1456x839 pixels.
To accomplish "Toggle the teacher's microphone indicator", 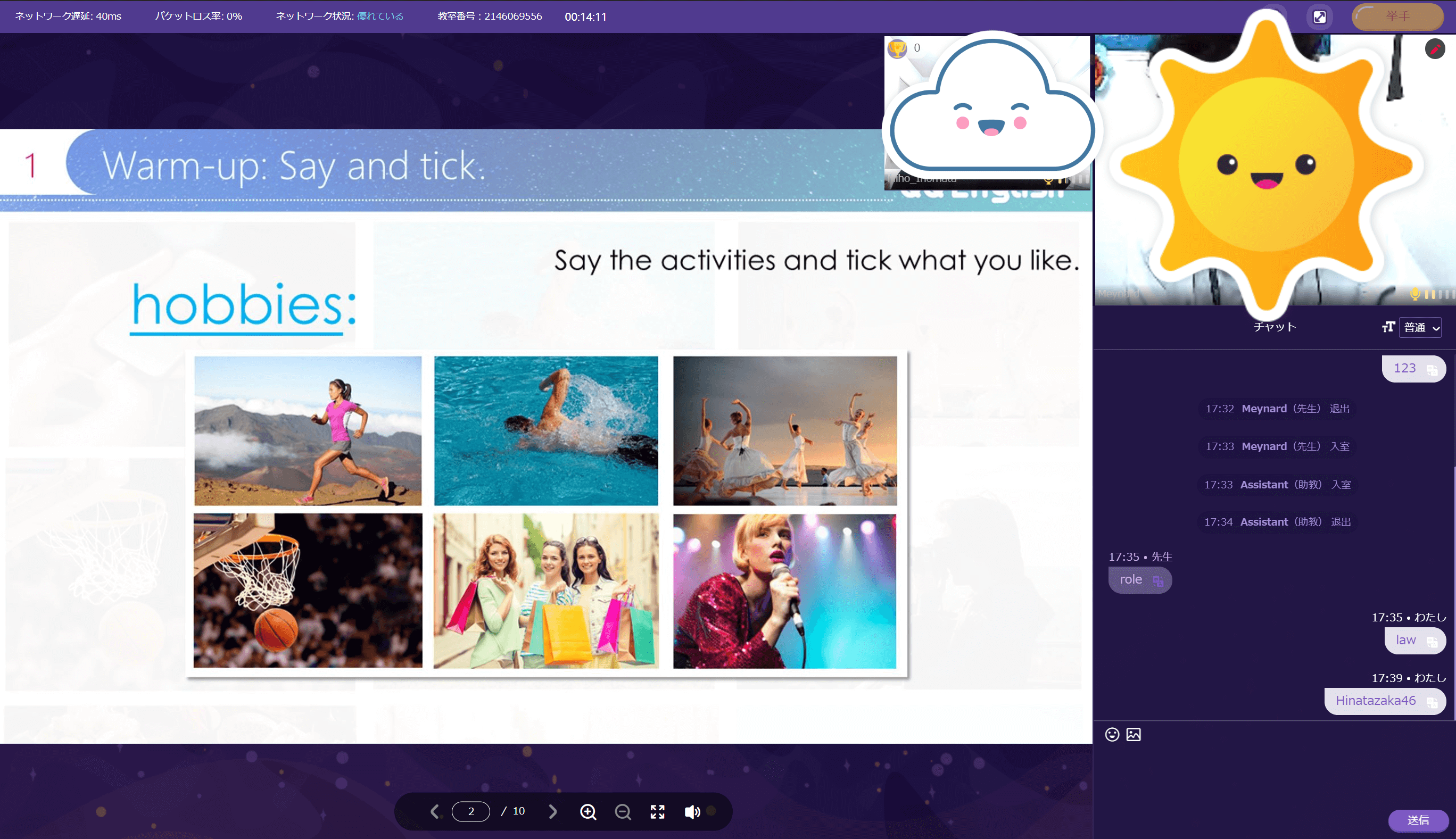I will [x=1414, y=294].
